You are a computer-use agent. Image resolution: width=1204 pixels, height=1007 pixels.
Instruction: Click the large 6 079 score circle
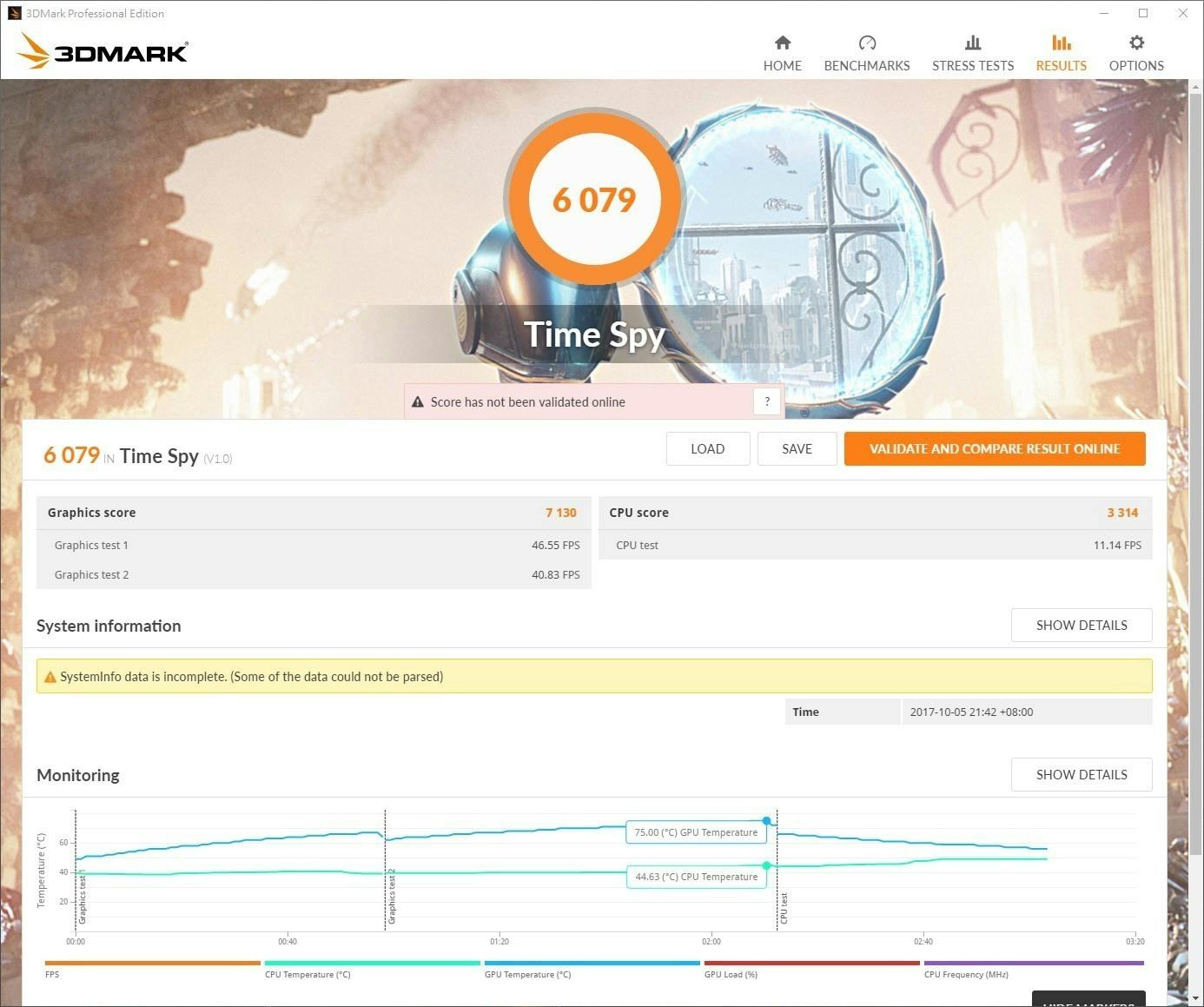[595, 199]
